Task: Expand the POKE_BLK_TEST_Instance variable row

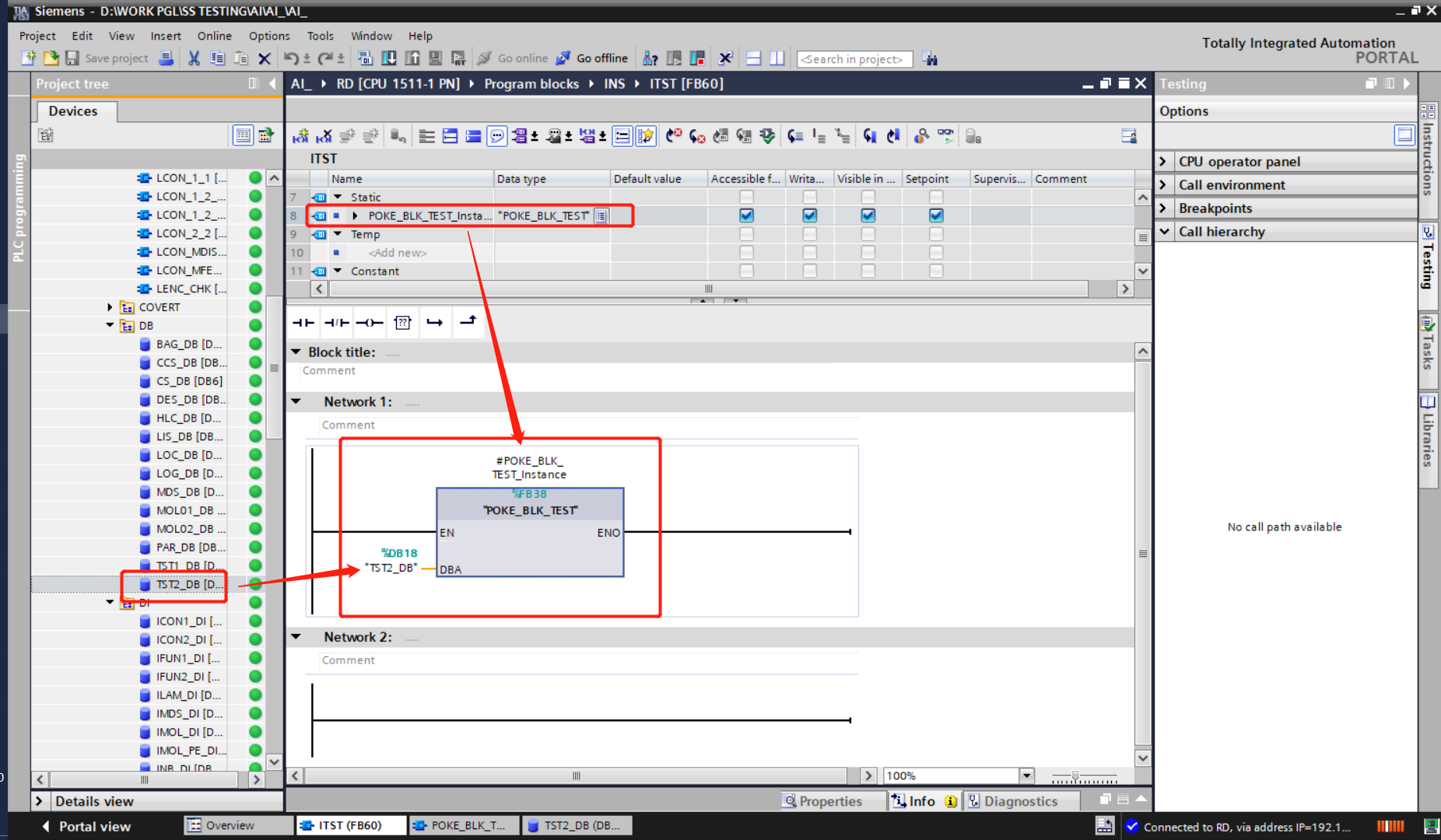Action: 355,215
